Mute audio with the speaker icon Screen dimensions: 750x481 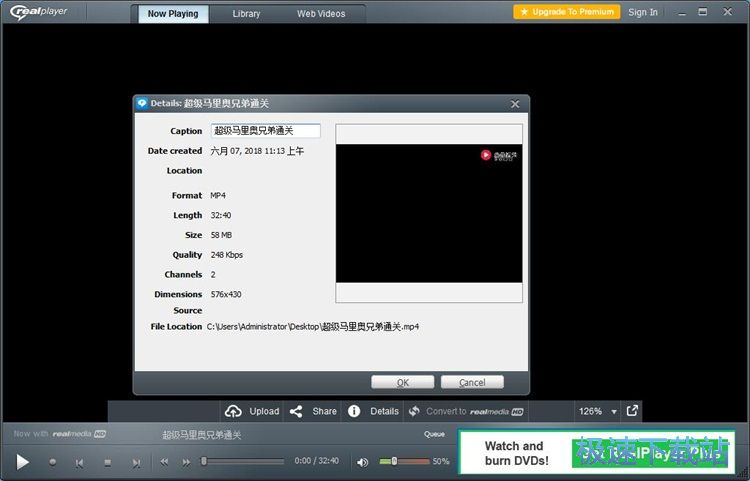coord(363,462)
